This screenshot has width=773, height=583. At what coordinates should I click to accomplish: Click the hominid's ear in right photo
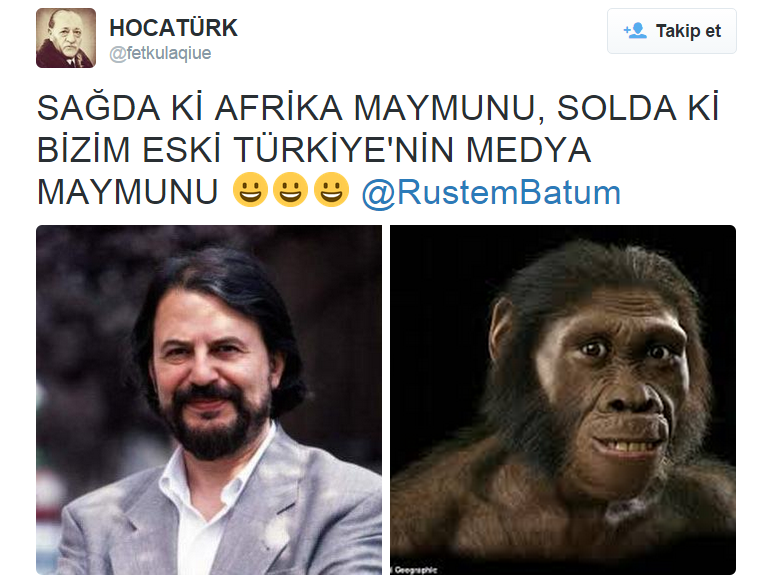tap(500, 328)
